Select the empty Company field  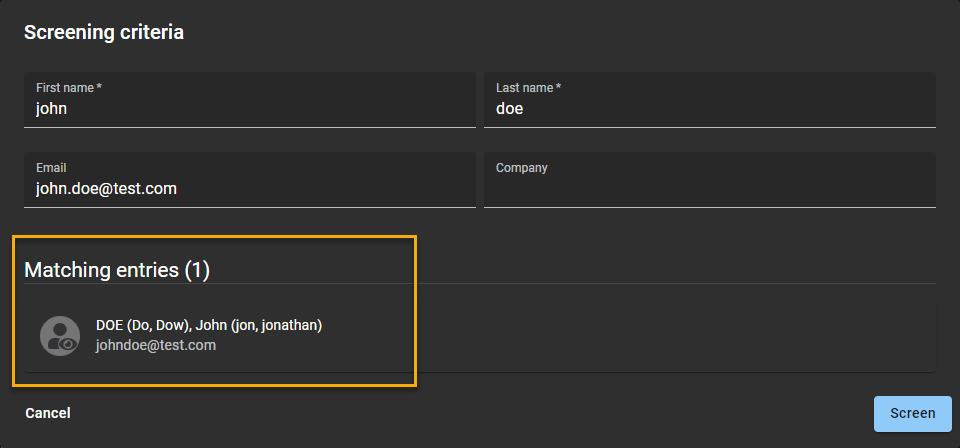pos(710,188)
